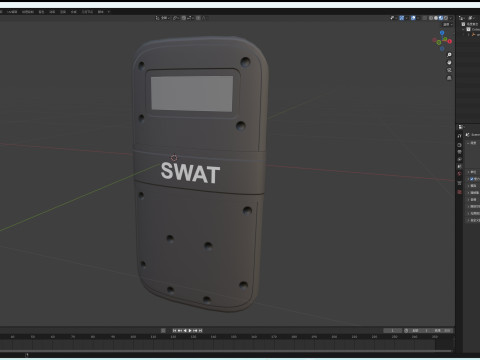Click the red X axis on navigation gizmo

450,41
